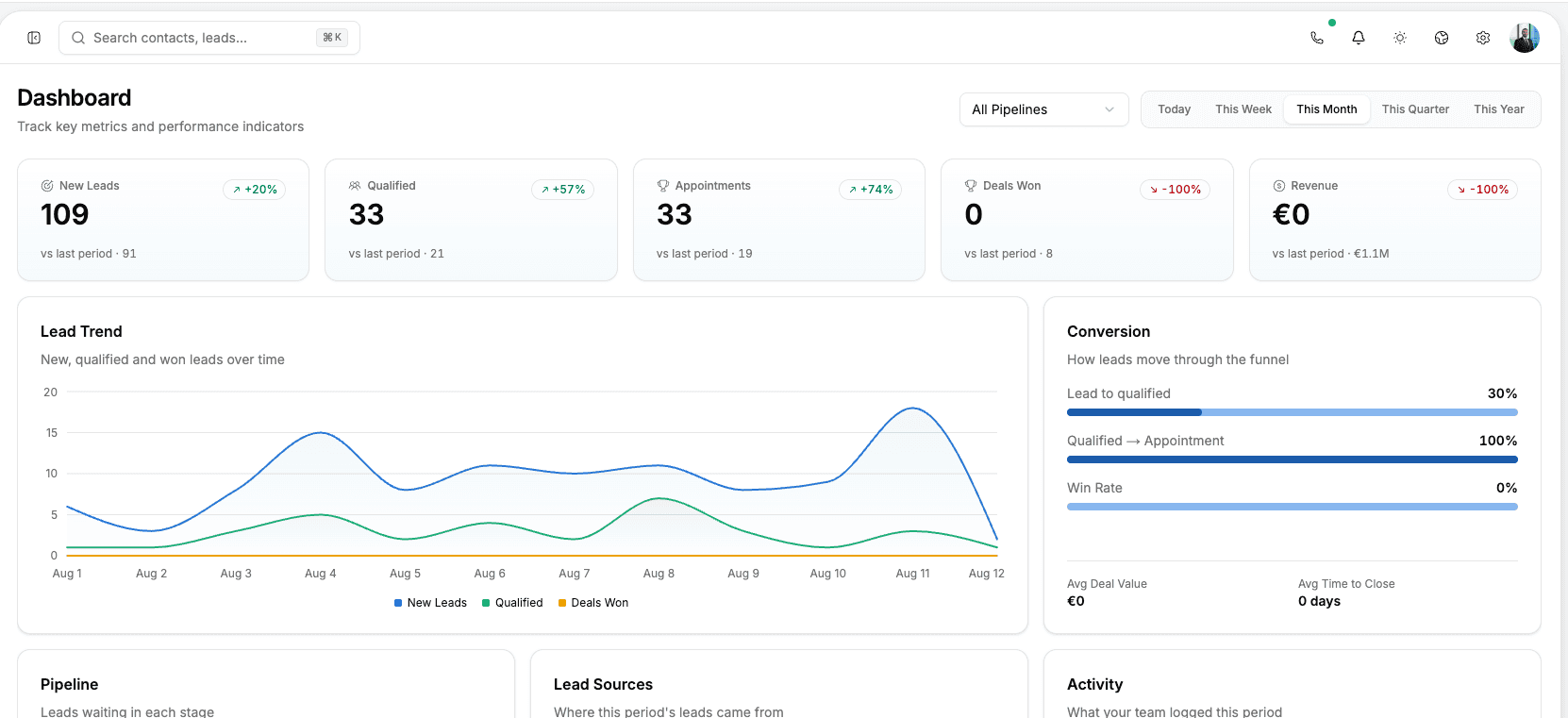Screen dimensions: 1568x718
Task: Click the Appointments trophy icon
Action: [x=663, y=186]
